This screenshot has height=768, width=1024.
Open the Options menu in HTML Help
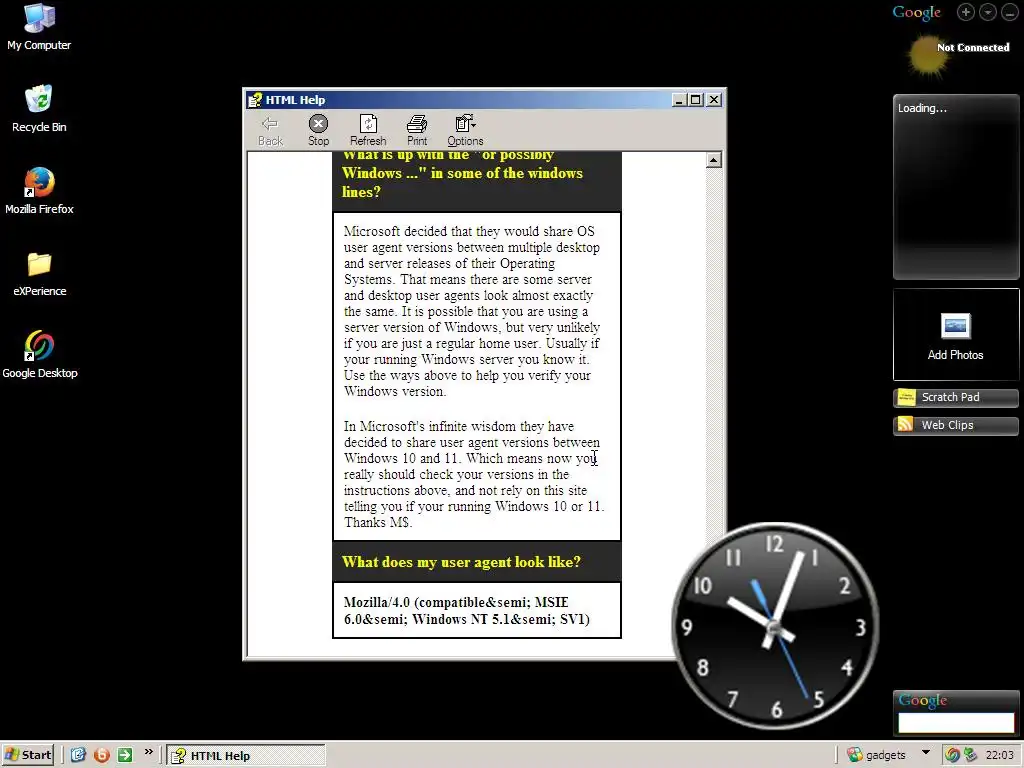point(465,131)
